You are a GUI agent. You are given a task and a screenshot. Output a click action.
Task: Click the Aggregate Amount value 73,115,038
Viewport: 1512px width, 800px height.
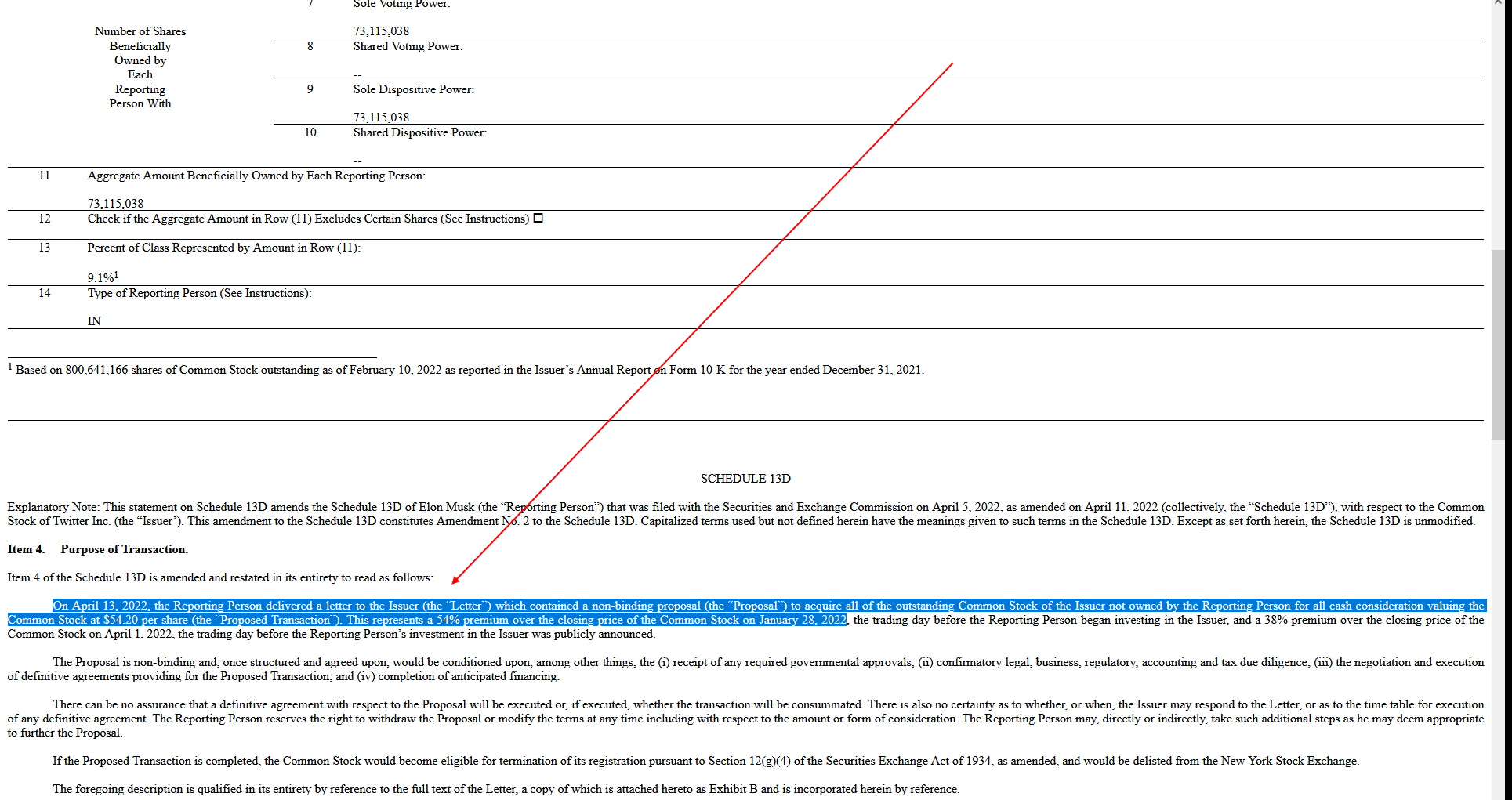click(x=115, y=204)
